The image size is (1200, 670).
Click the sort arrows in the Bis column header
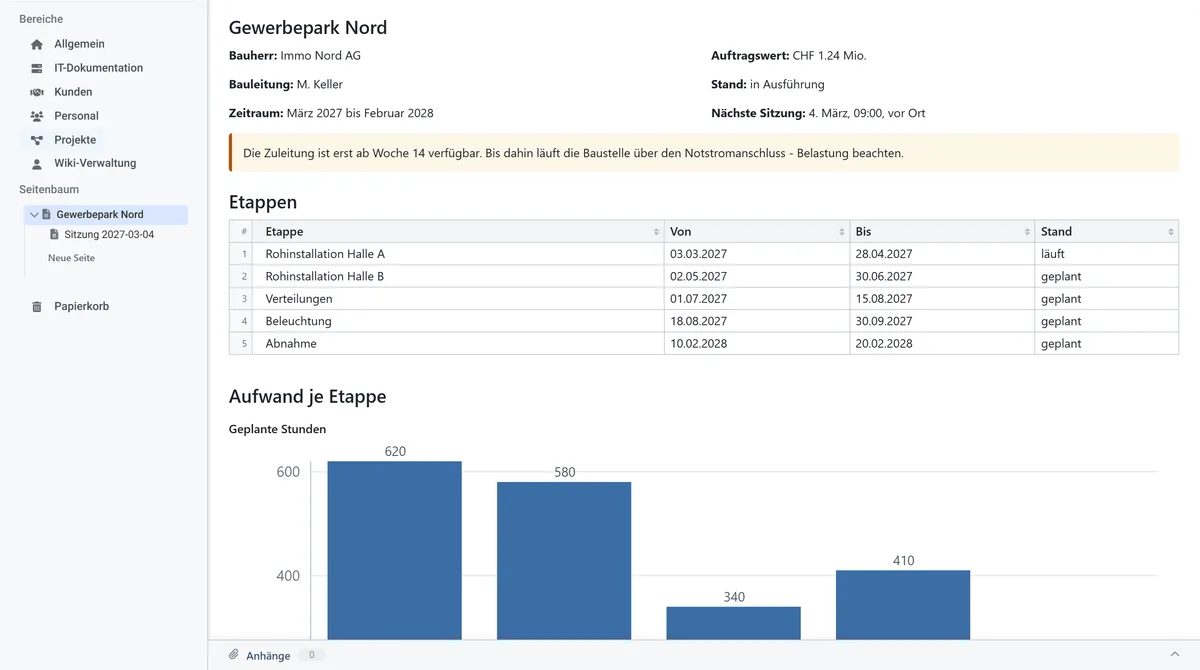point(1027,232)
